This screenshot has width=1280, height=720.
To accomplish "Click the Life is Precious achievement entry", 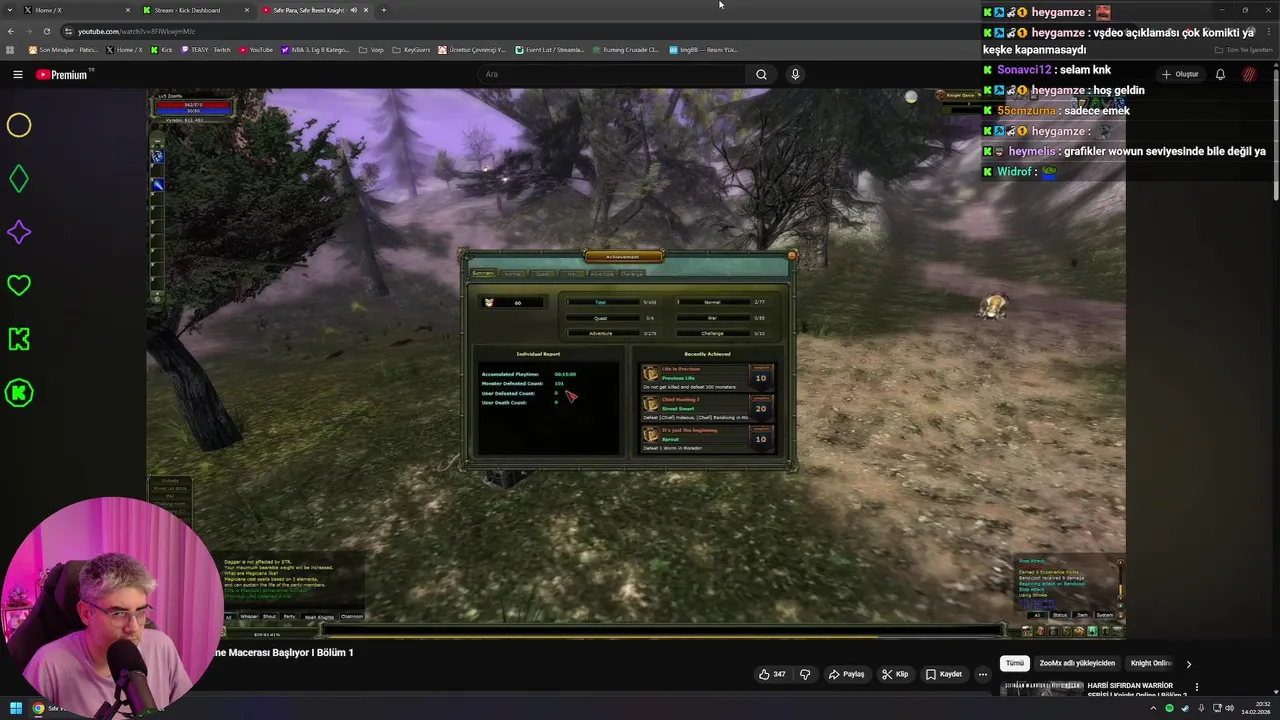I will coord(708,378).
